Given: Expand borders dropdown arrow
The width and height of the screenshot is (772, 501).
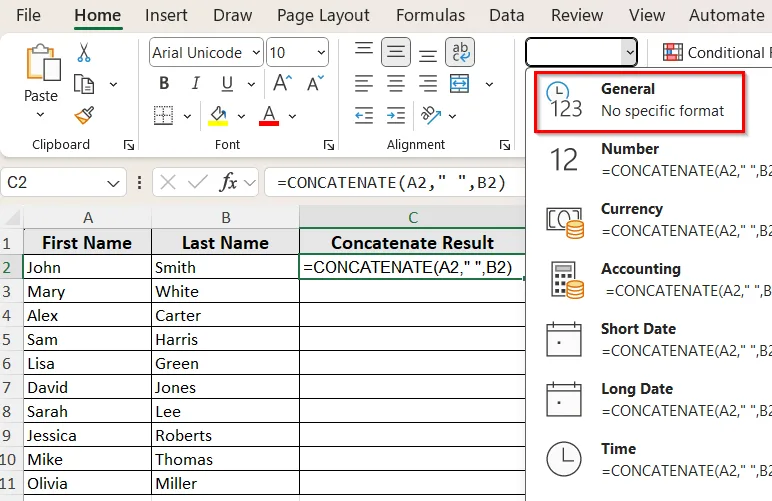Looking at the screenshot, I should tap(187, 117).
